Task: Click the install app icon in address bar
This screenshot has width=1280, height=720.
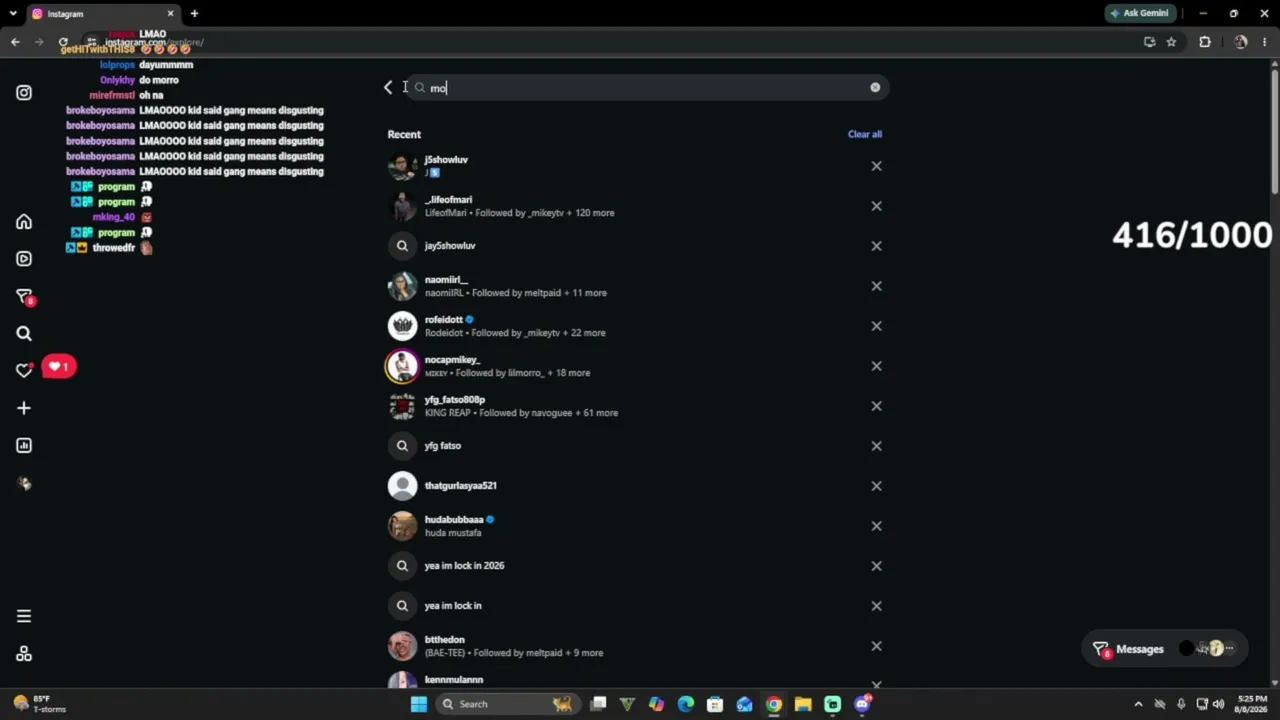Action: coord(1149,42)
